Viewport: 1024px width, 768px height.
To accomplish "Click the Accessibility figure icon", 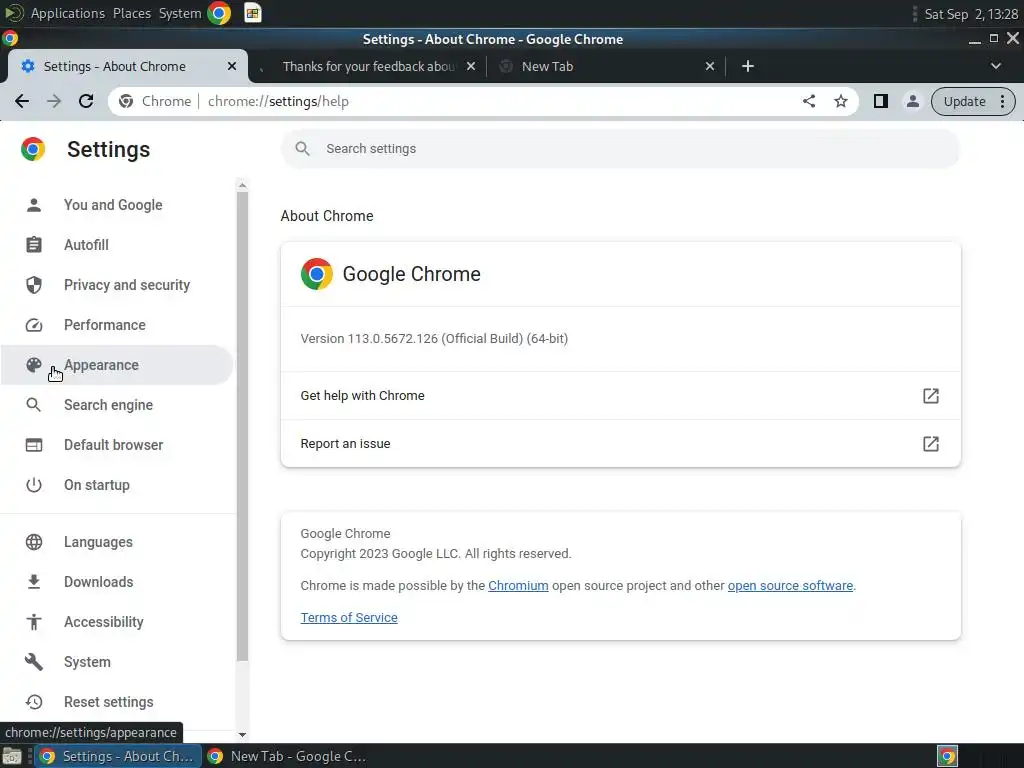I will click(x=34, y=622).
